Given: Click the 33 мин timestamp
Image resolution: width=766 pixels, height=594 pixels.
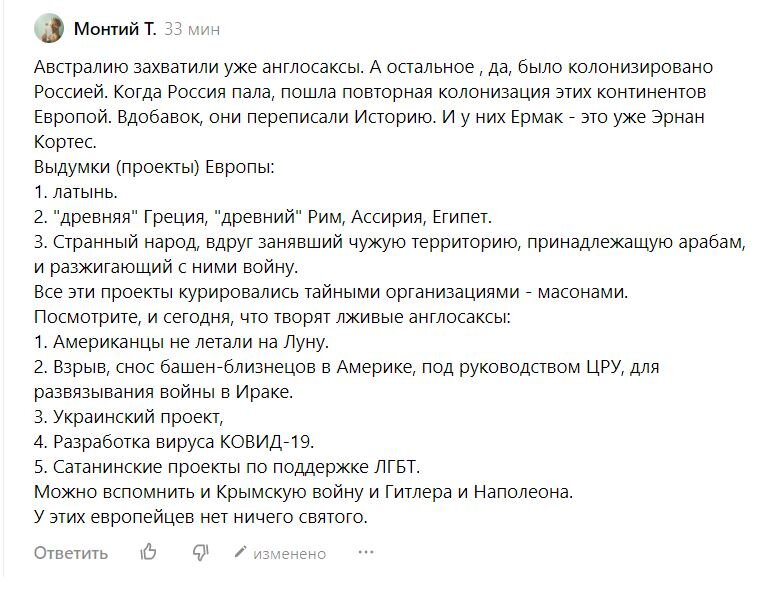Looking at the screenshot, I should [x=192, y=29].
